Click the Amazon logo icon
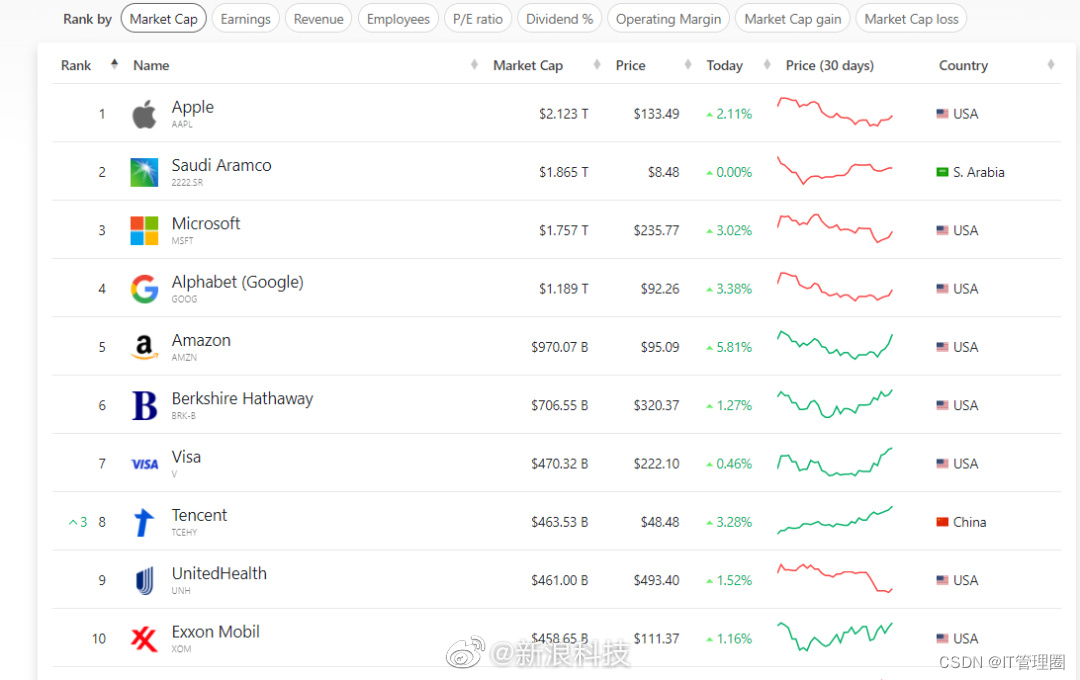The image size is (1080, 680). [144, 347]
